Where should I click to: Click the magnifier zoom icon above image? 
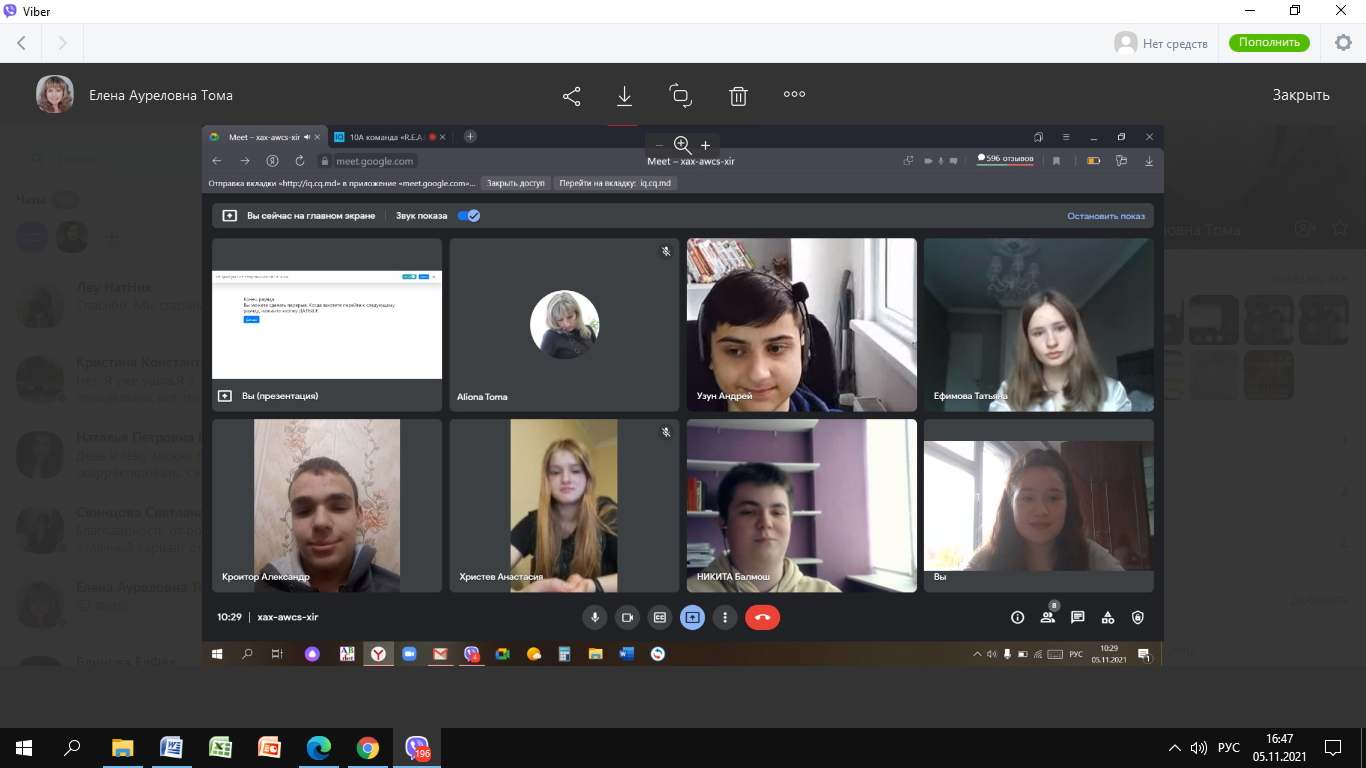point(682,146)
